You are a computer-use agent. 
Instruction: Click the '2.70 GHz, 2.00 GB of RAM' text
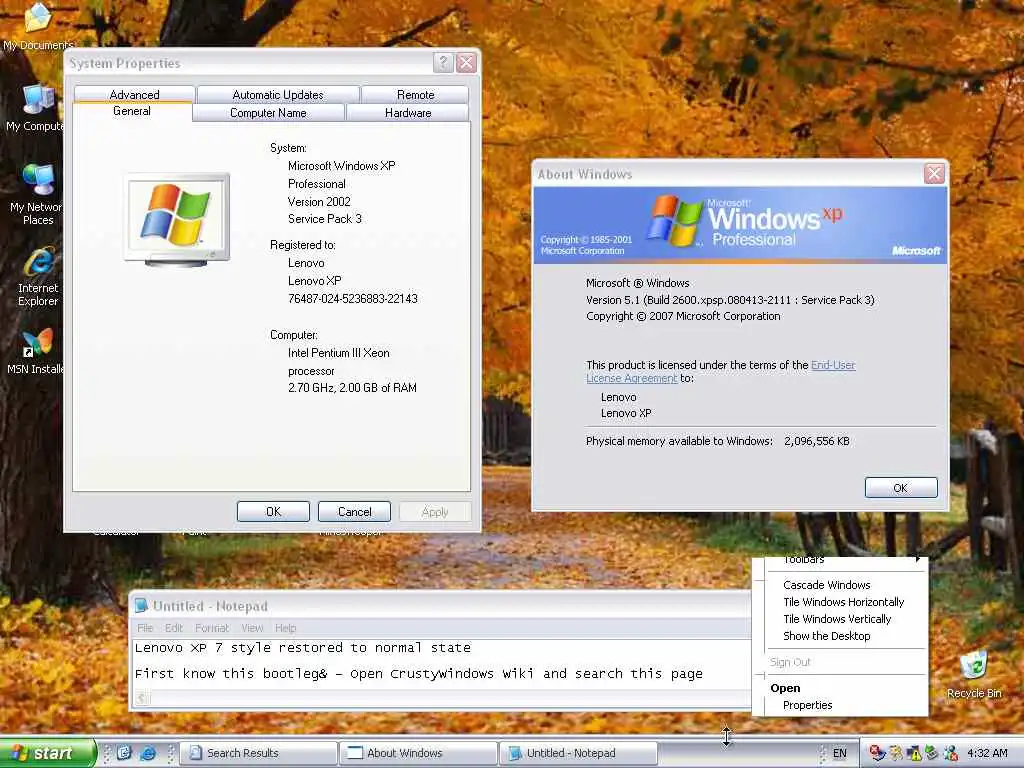352,387
